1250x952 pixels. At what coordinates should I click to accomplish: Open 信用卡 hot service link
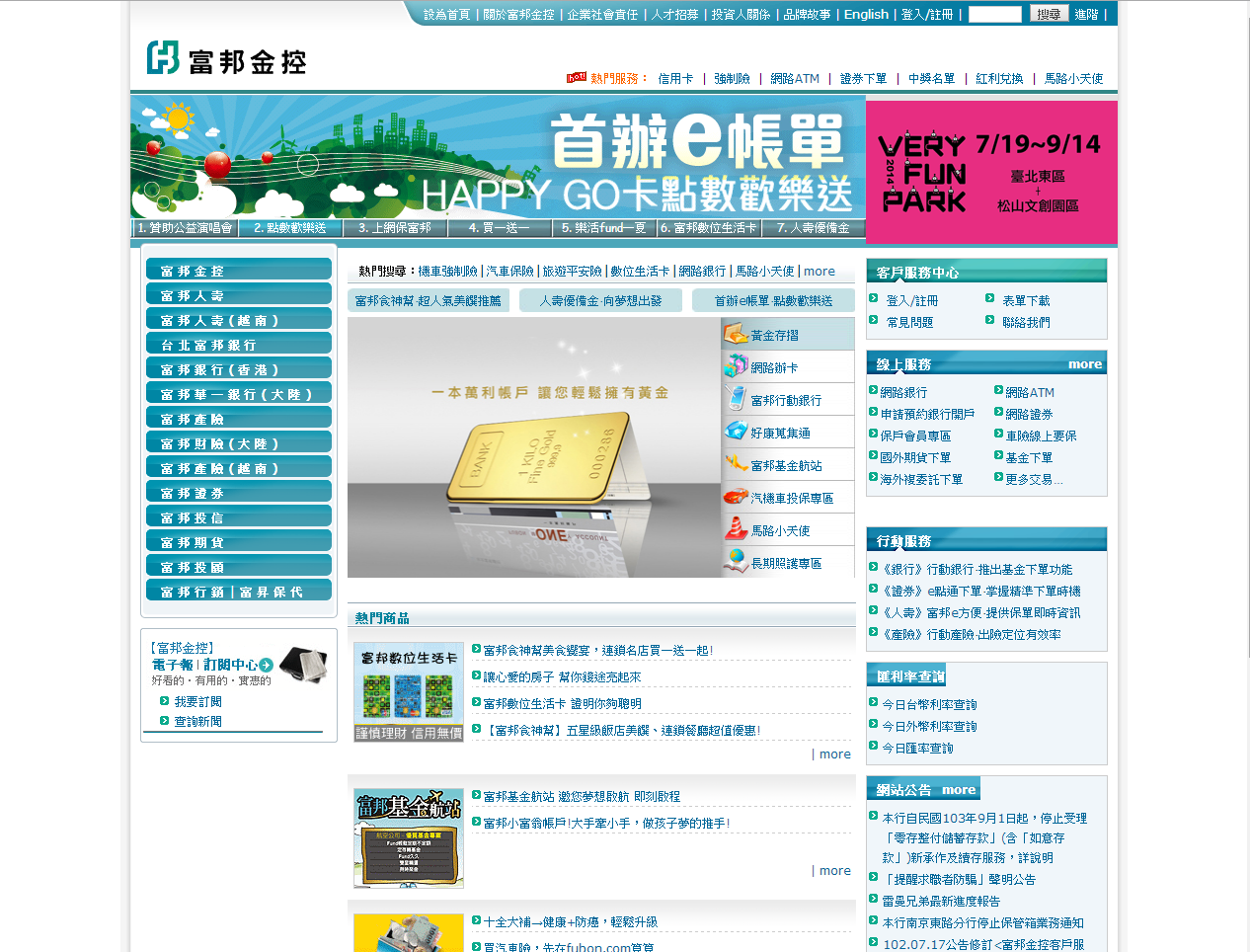[675, 78]
